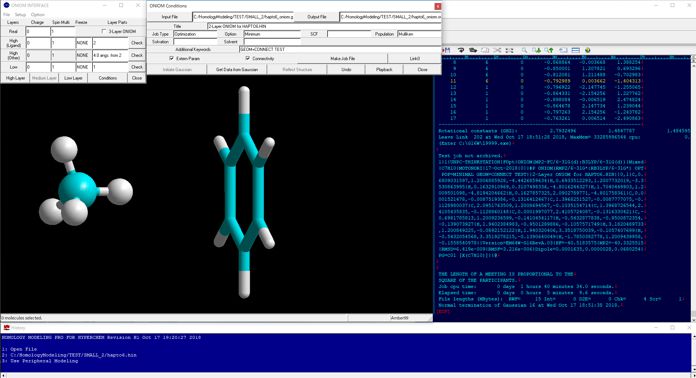
Task: Enable the 3-Layer ONIOM checkbox
Action: pos(104,32)
